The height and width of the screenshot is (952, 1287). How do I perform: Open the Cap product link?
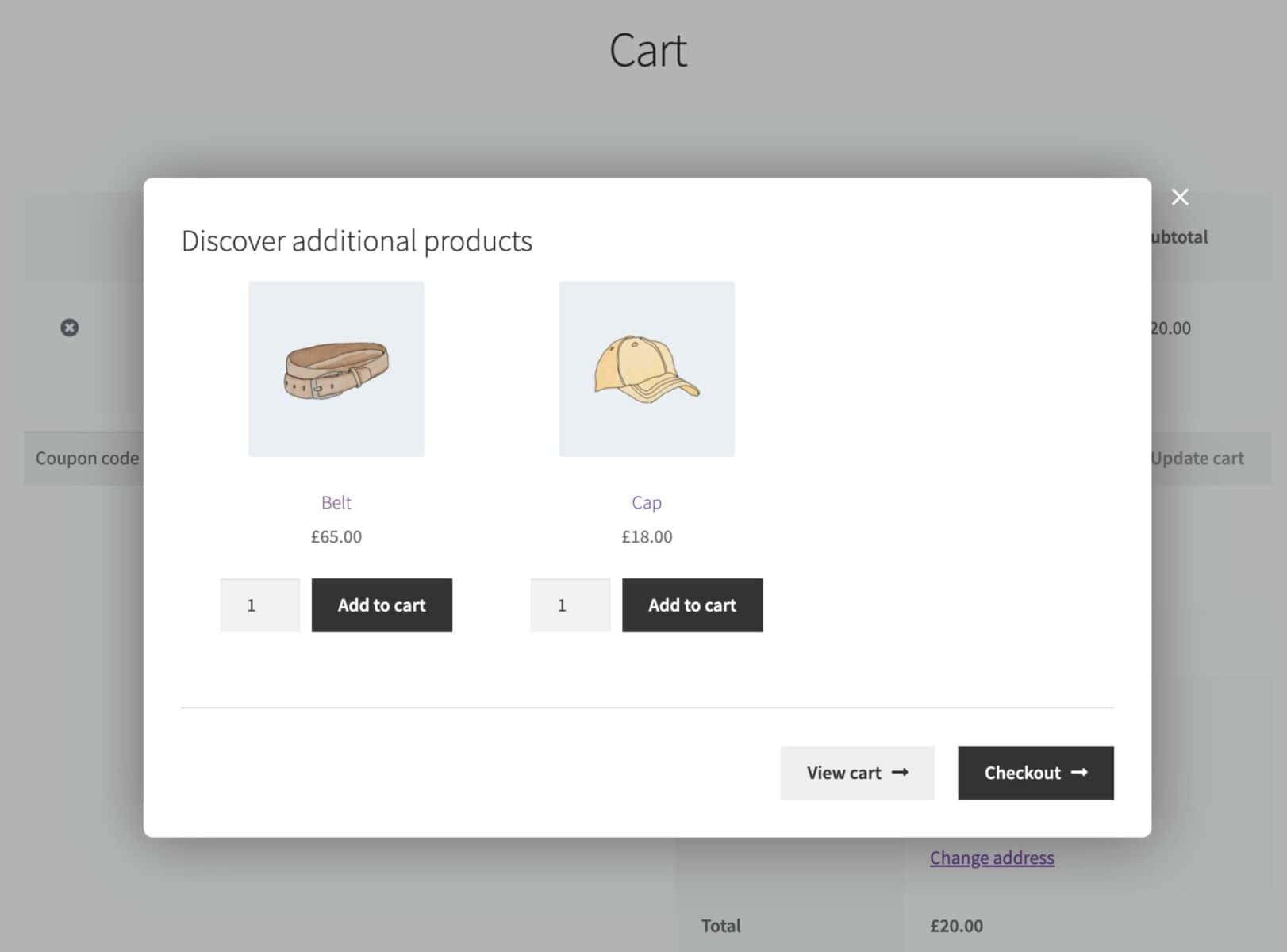tap(647, 502)
